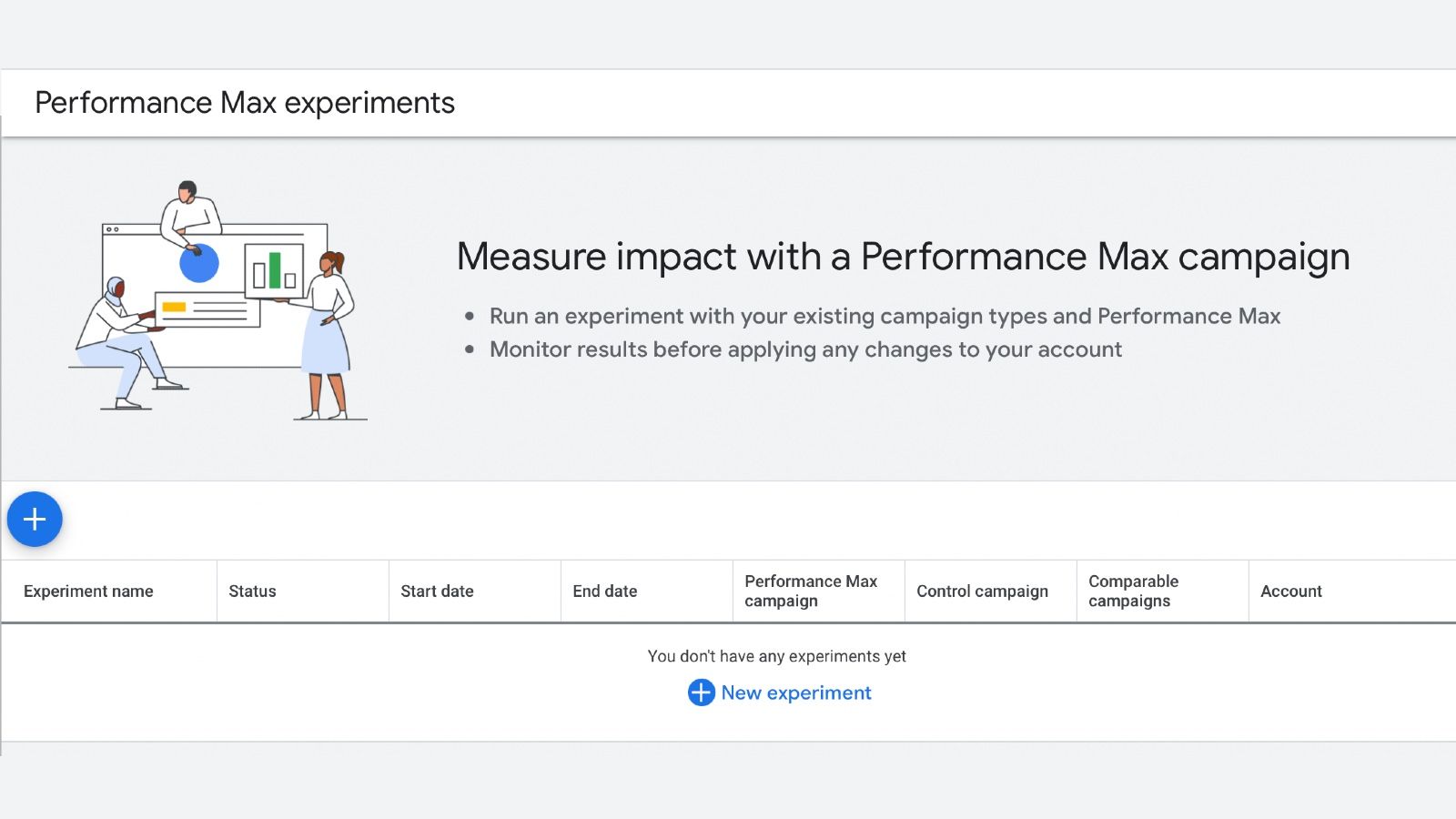Sort the table by Start date
Screen dimensions: 1456x819
pos(437,591)
